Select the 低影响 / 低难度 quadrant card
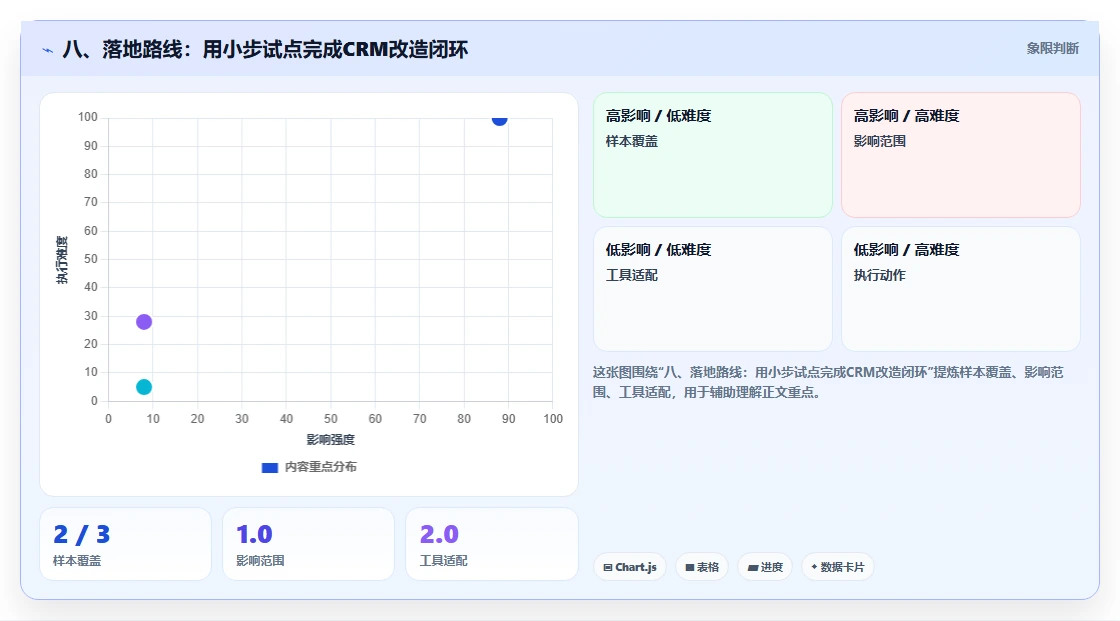Viewport: 1120px width, 621px height. pos(713,289)
